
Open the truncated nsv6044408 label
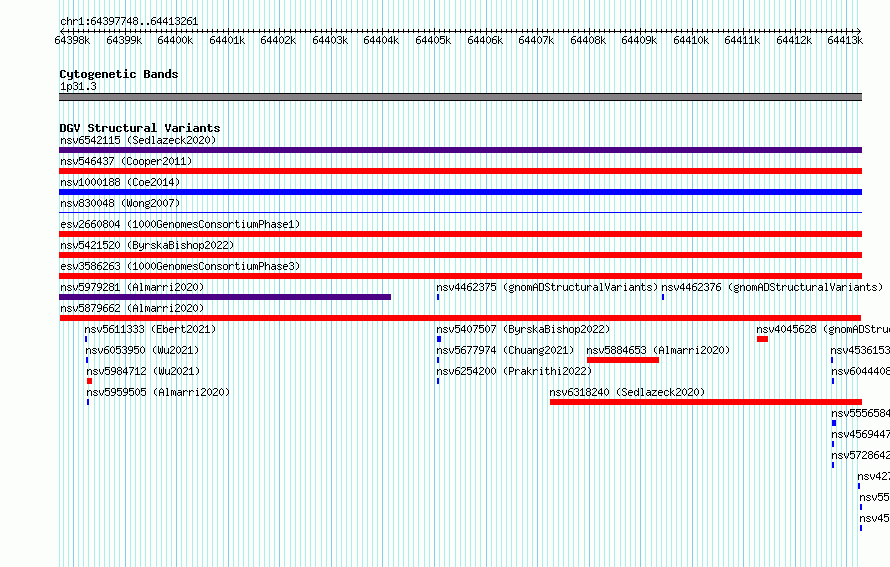tap(860, 371)
